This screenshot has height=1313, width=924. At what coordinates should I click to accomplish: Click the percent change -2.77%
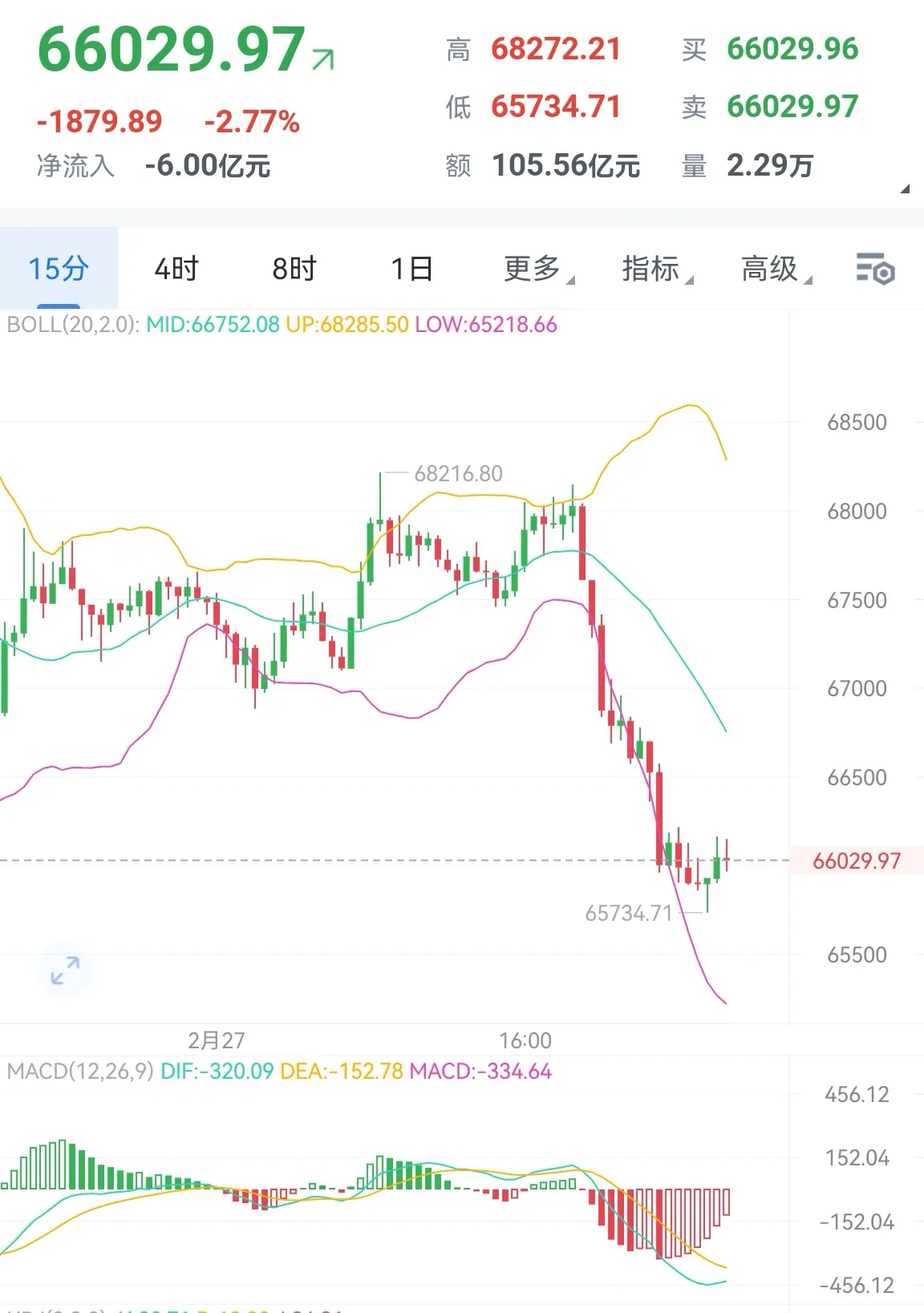(x=252, y=122)
